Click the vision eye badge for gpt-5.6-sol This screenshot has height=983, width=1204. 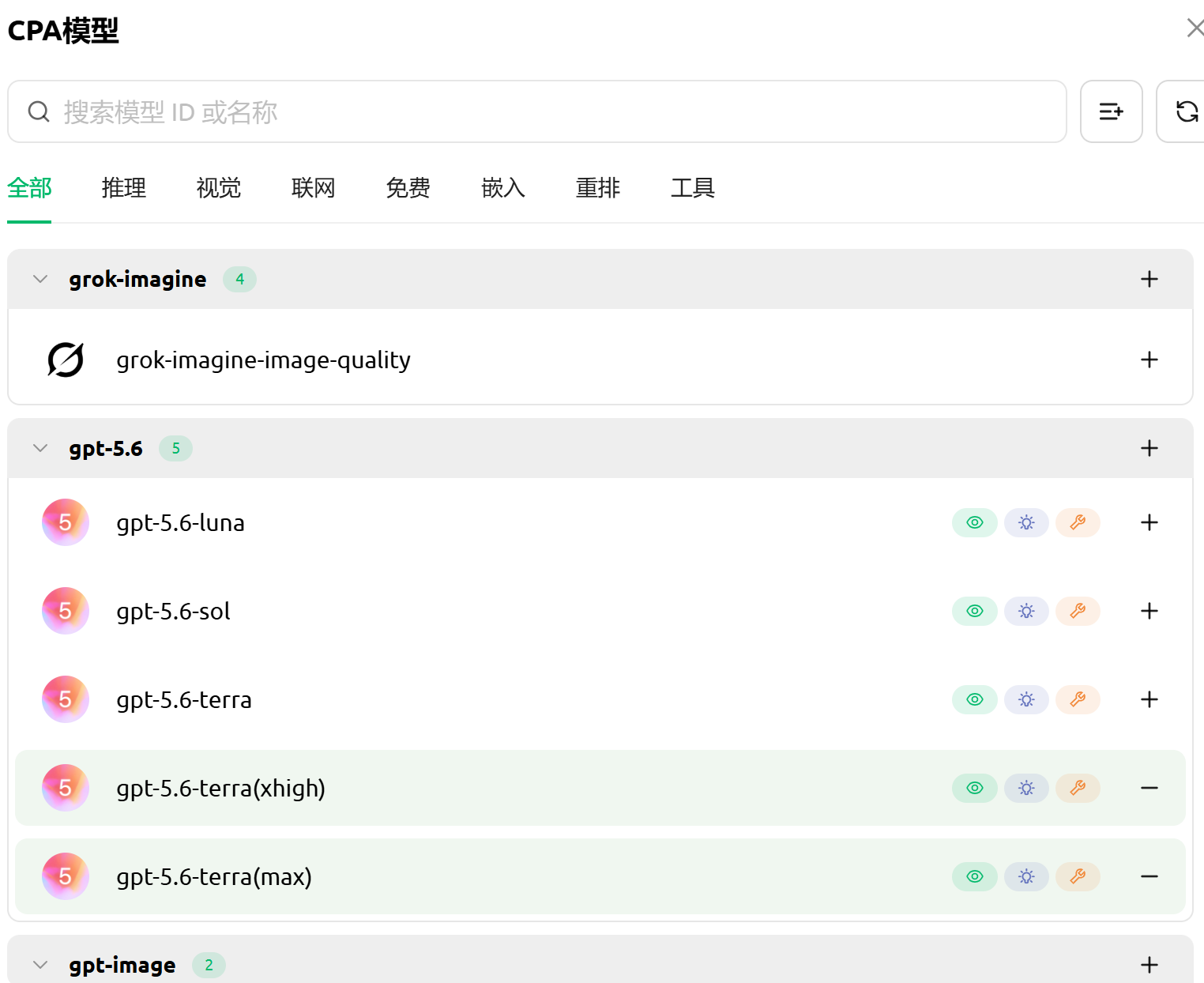pyautogui.click(x=975, y=611)
